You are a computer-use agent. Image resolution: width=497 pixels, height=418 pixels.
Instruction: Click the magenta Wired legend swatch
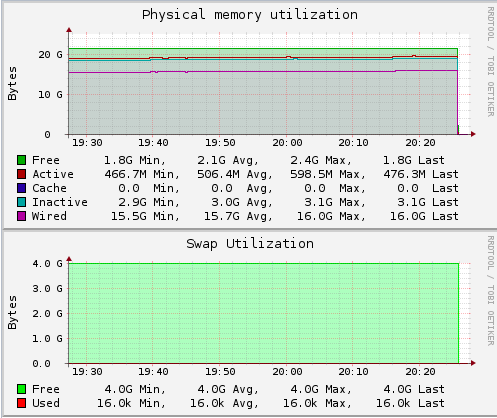[21, 216]
